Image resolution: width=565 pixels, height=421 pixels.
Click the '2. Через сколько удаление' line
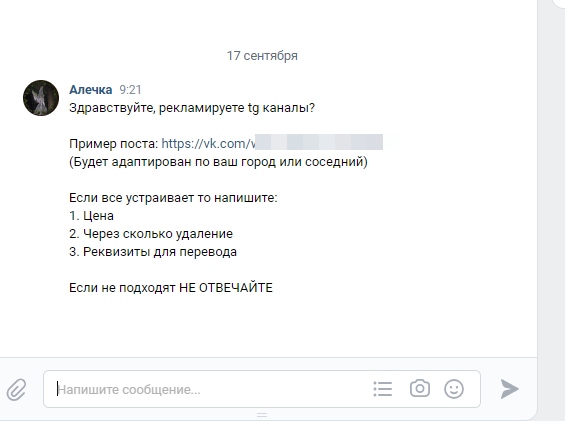151,234
